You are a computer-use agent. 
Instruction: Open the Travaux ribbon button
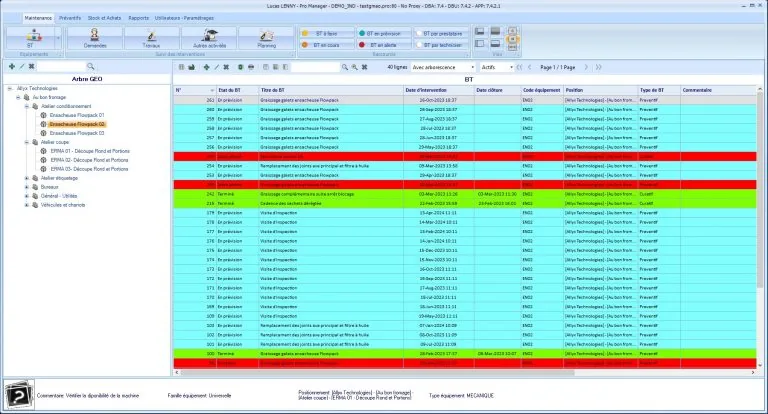pyautogui.click(x=151, y=38)
